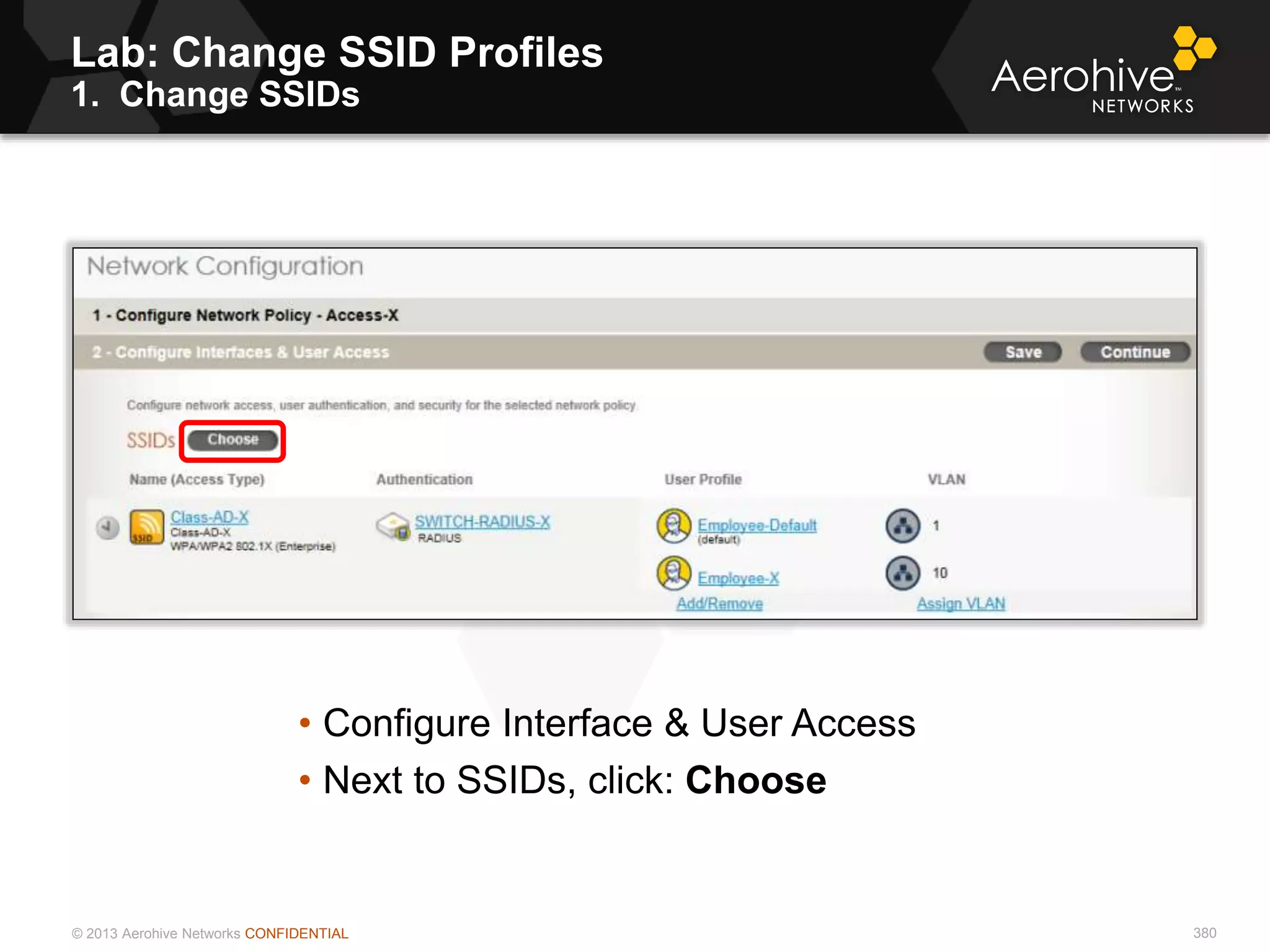The height and width of the screenshot is (952, 1270).
Task: Click the VLAN column header
Action: tap(946, 479)
